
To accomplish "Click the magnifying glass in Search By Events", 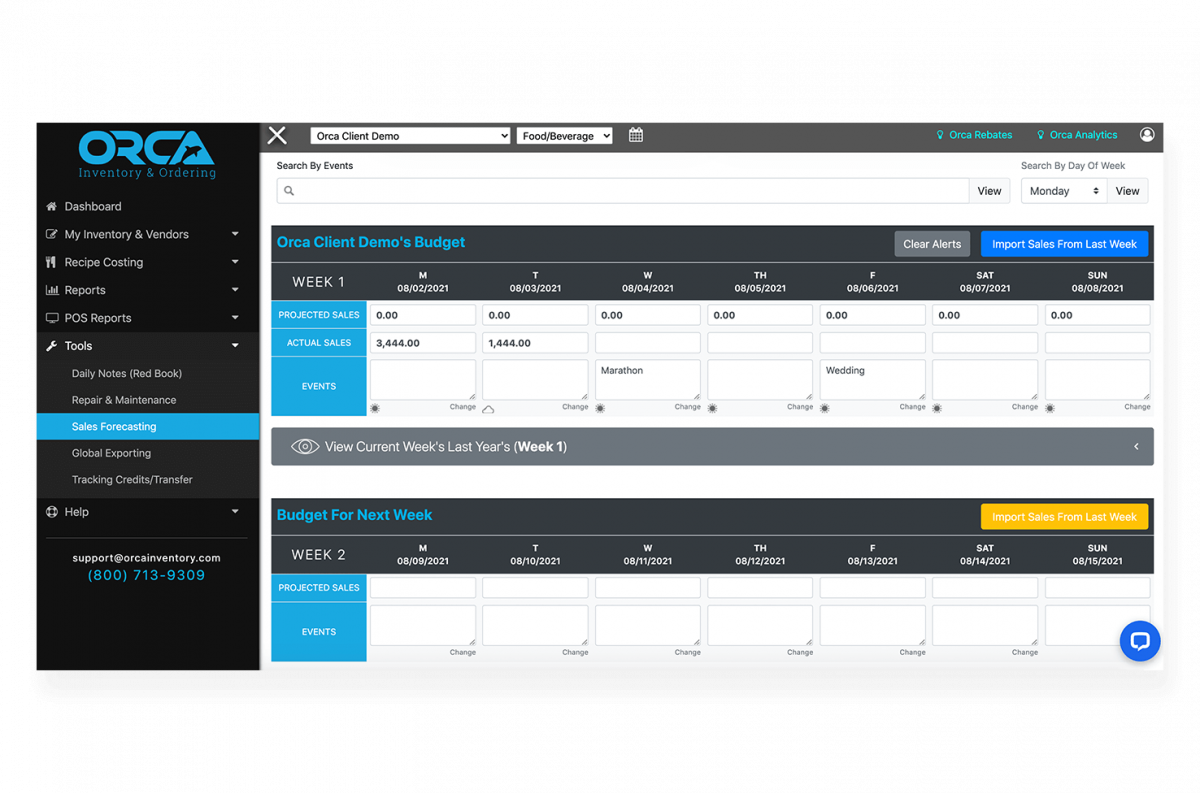I will coord(289,190).
